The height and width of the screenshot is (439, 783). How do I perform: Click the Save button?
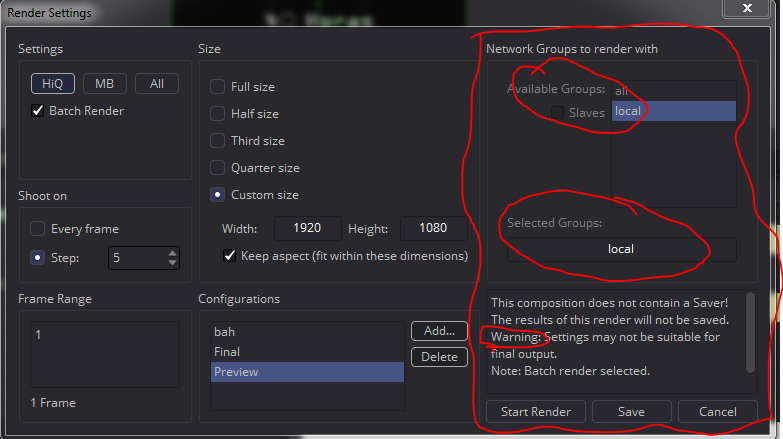tap(632, 412)
